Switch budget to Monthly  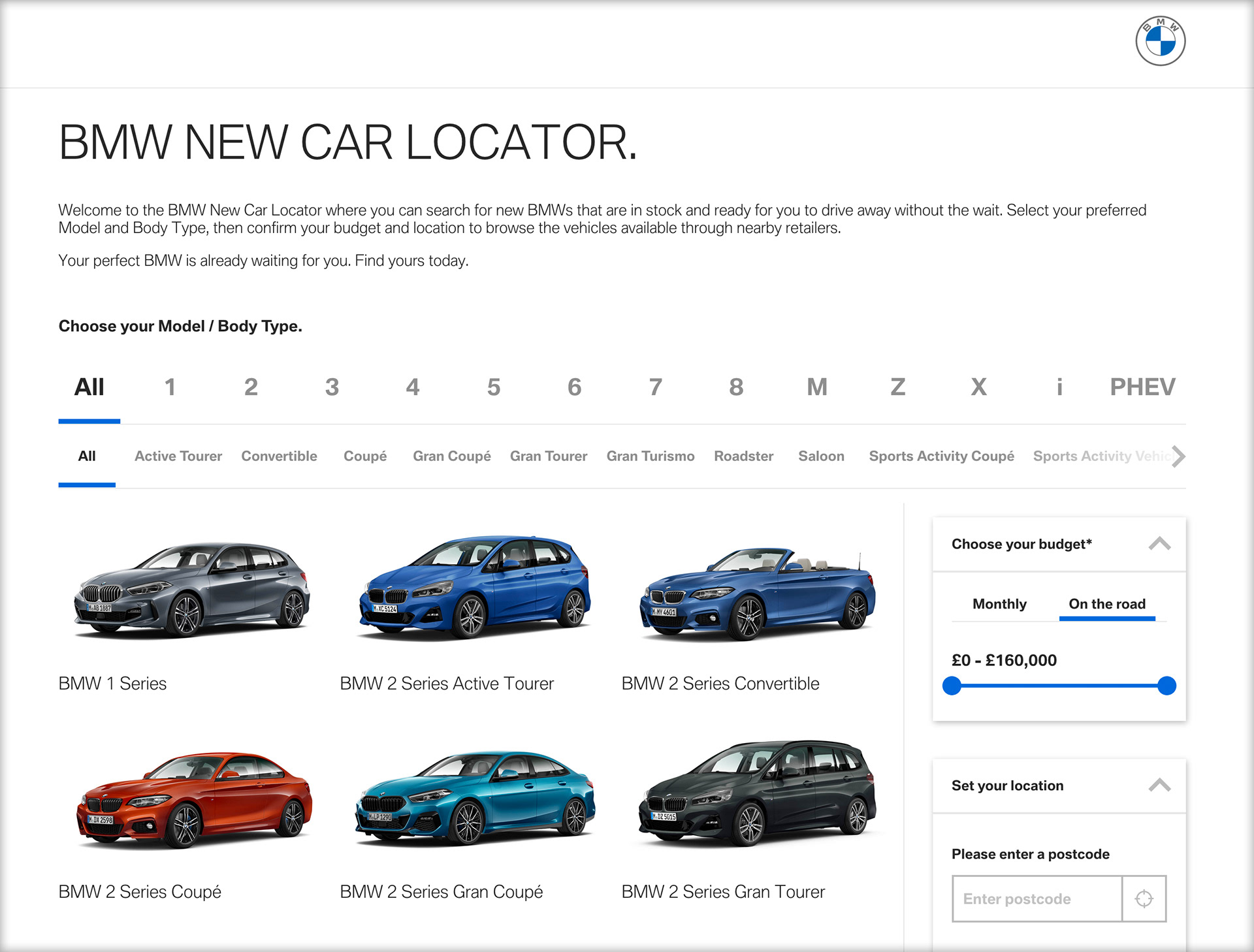tap(999, 604)
